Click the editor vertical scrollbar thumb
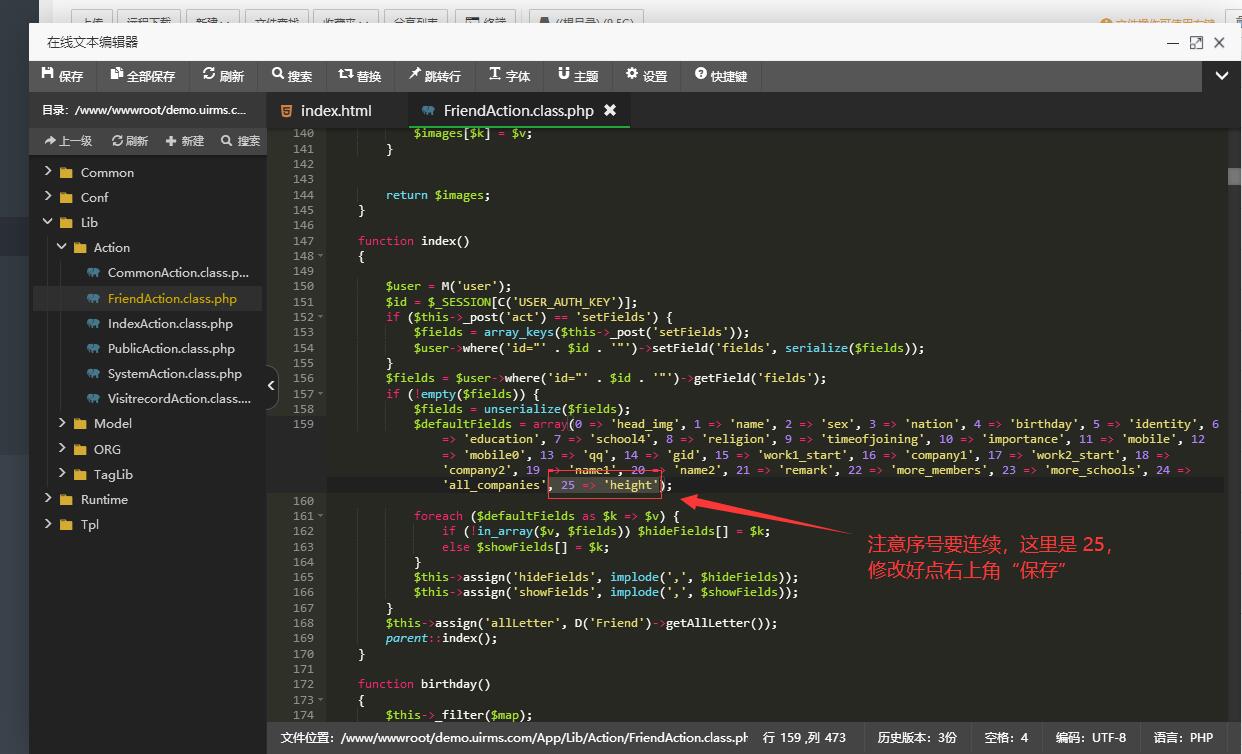 [1235, 176]
